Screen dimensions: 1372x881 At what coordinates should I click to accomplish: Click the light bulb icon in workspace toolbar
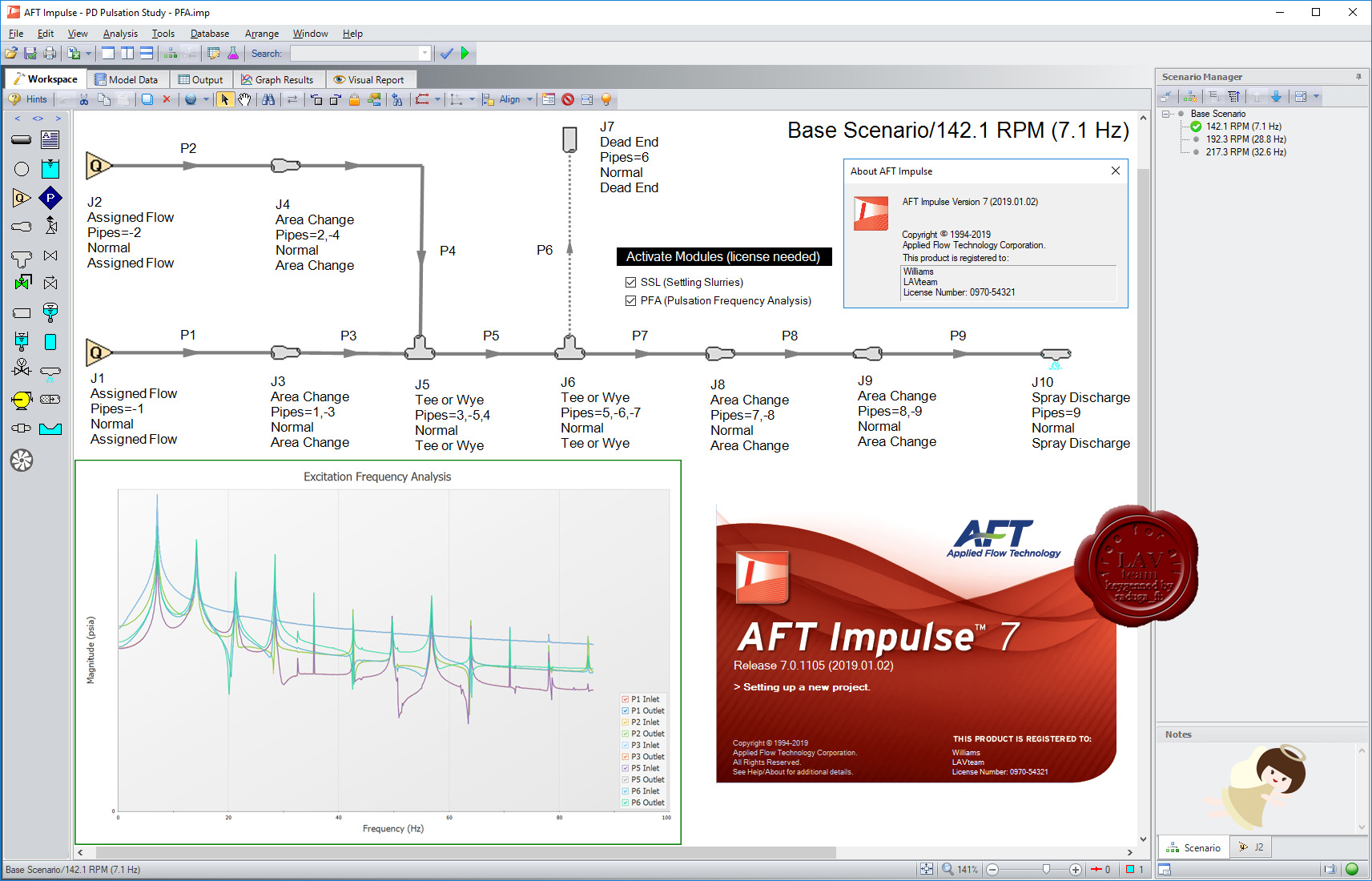(x=606, y=99)
